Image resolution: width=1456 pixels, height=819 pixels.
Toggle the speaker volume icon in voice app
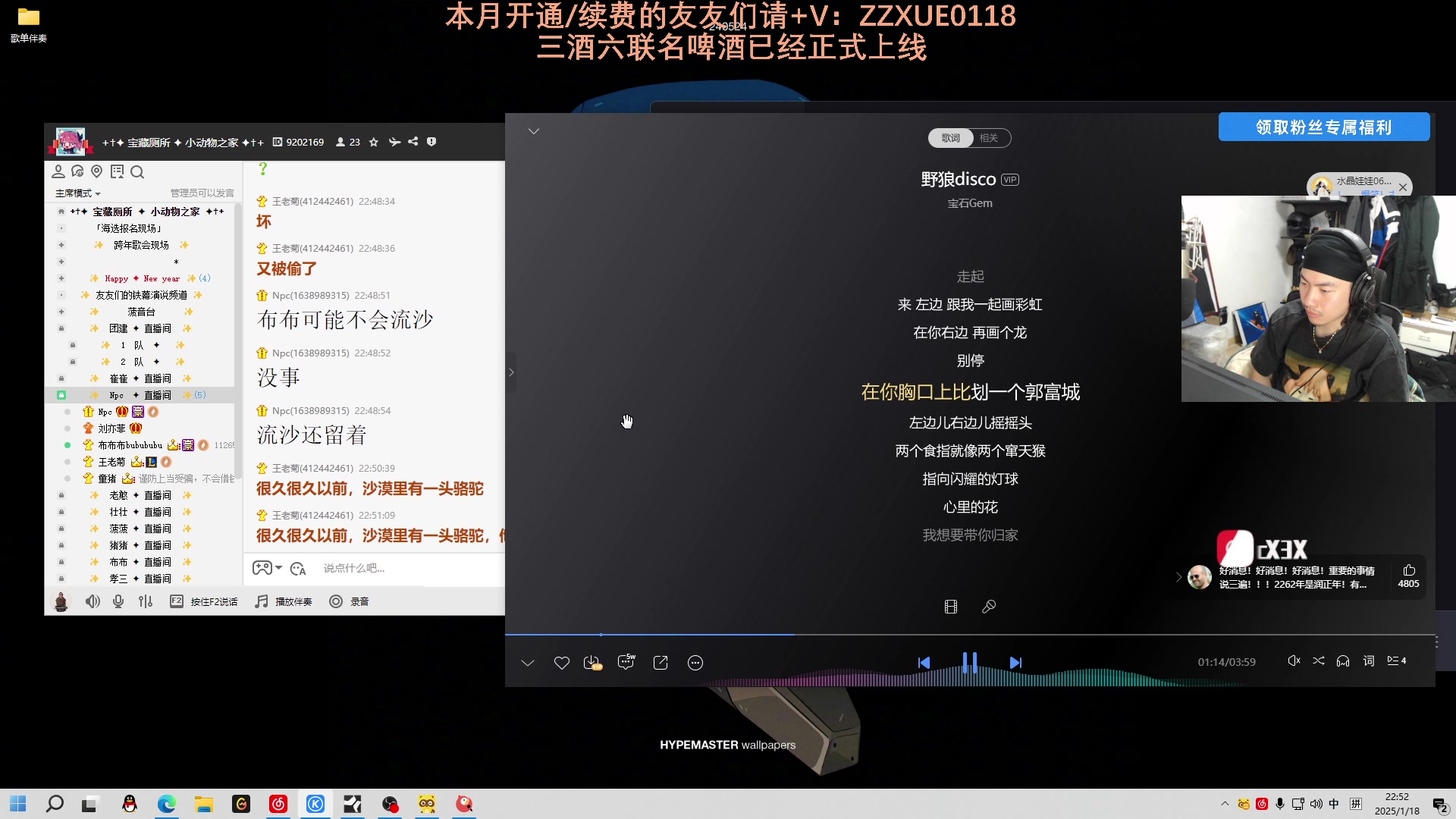click(x=93, y=601)
